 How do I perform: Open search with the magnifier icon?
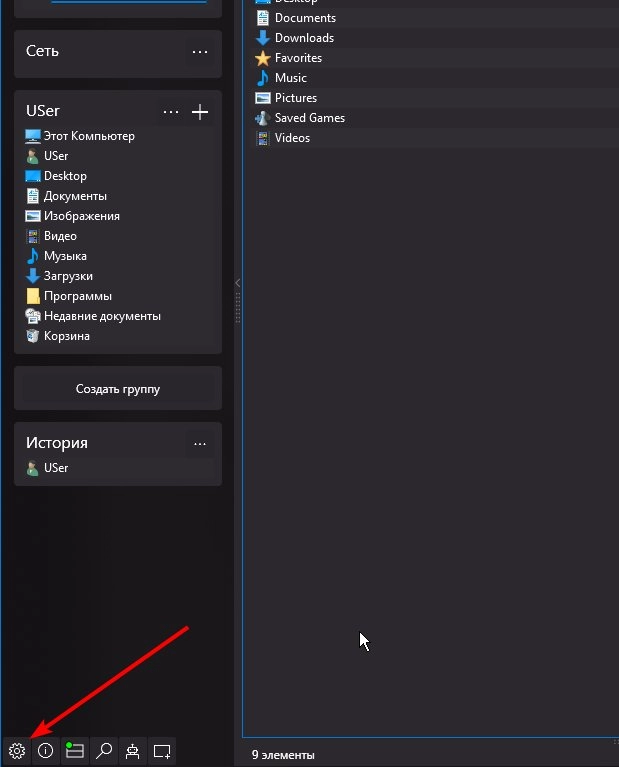coord(103,751)
